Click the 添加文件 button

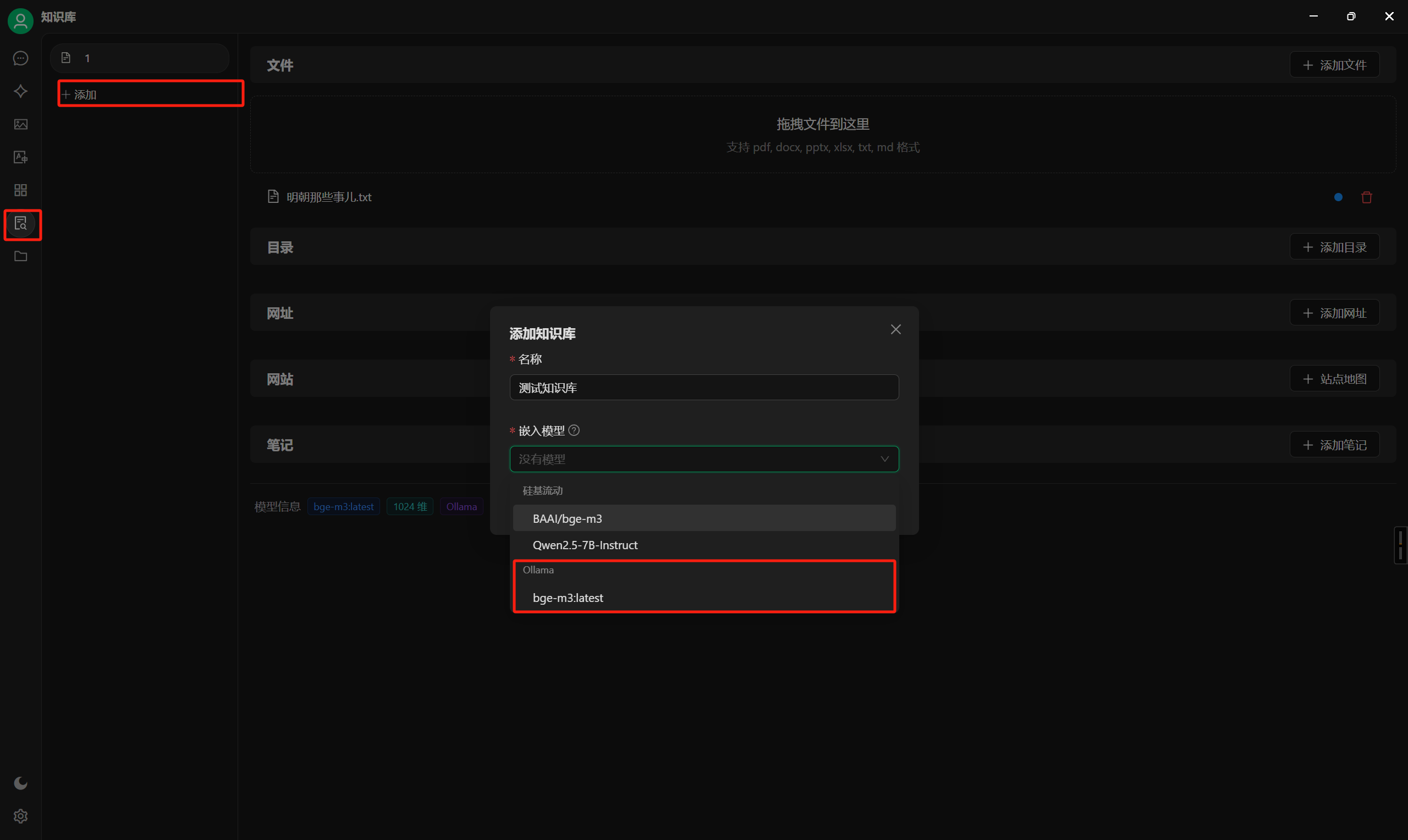coord(1334,65)
